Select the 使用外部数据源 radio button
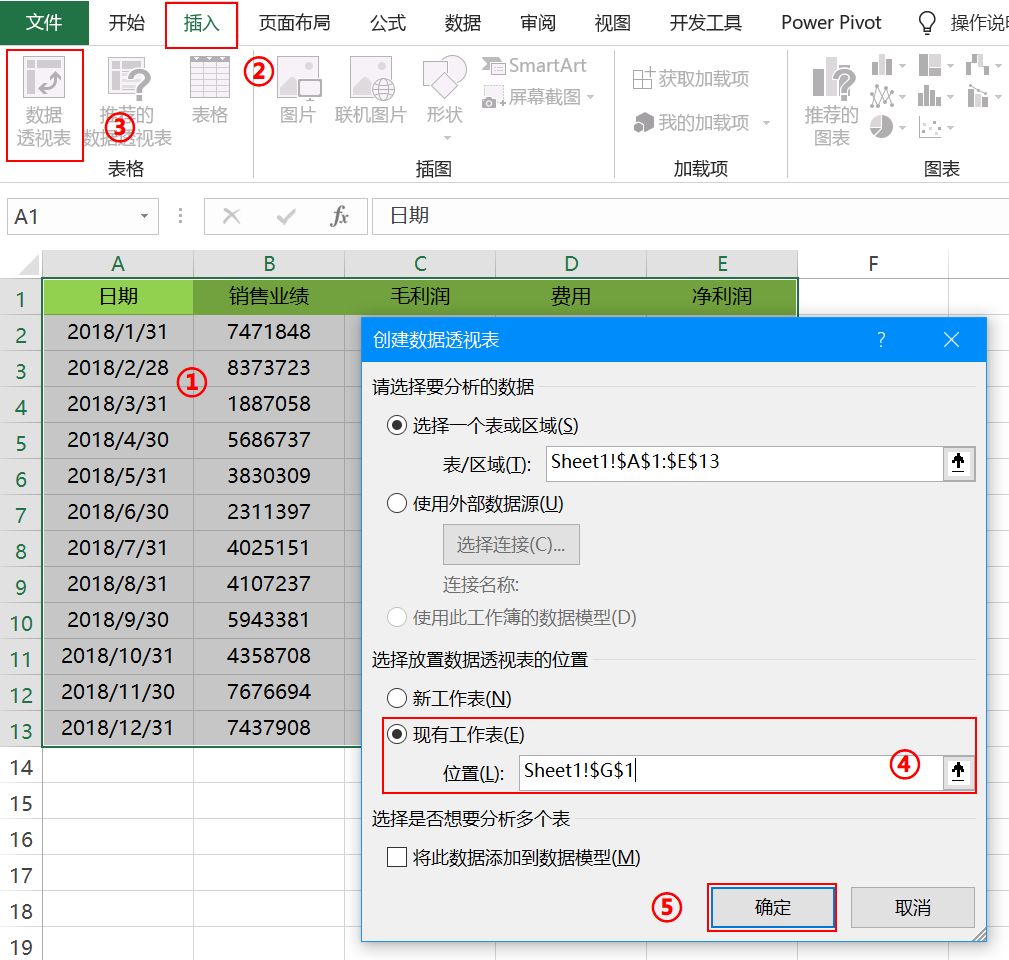Viewport: 1009px width, 960px height. [x=397, y=503]
